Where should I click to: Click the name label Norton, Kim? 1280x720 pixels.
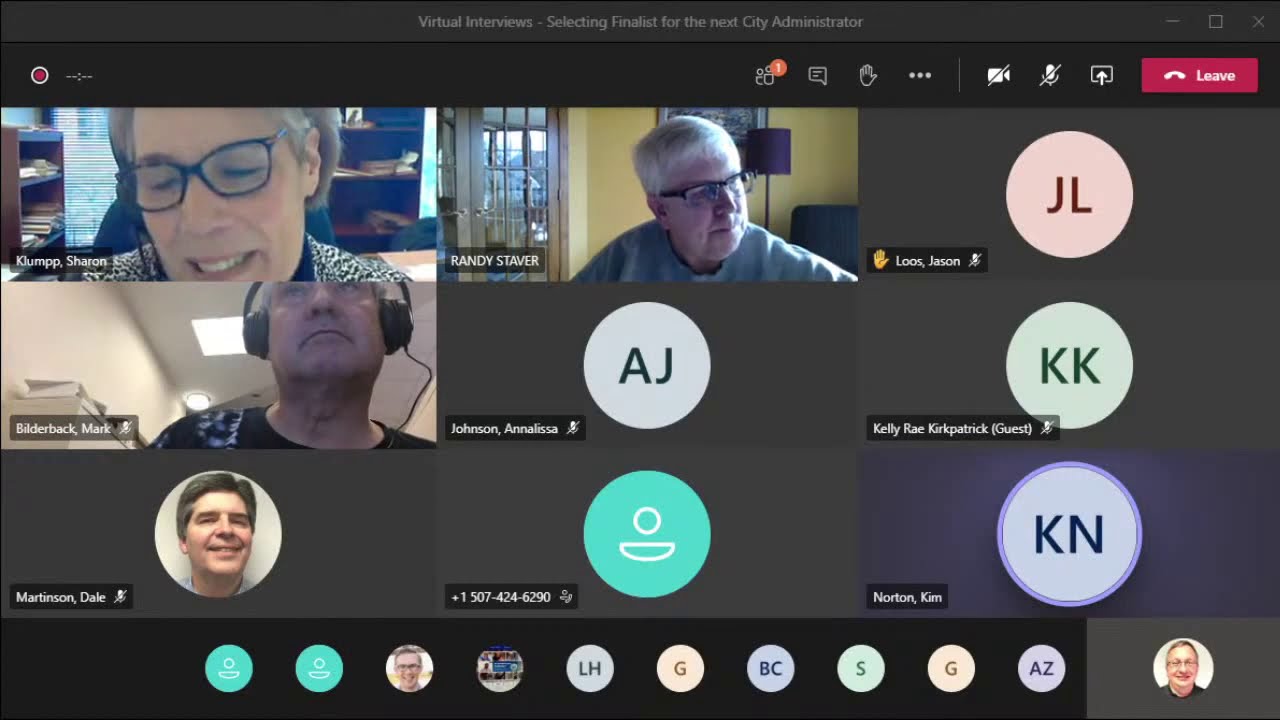pos(907,597)
